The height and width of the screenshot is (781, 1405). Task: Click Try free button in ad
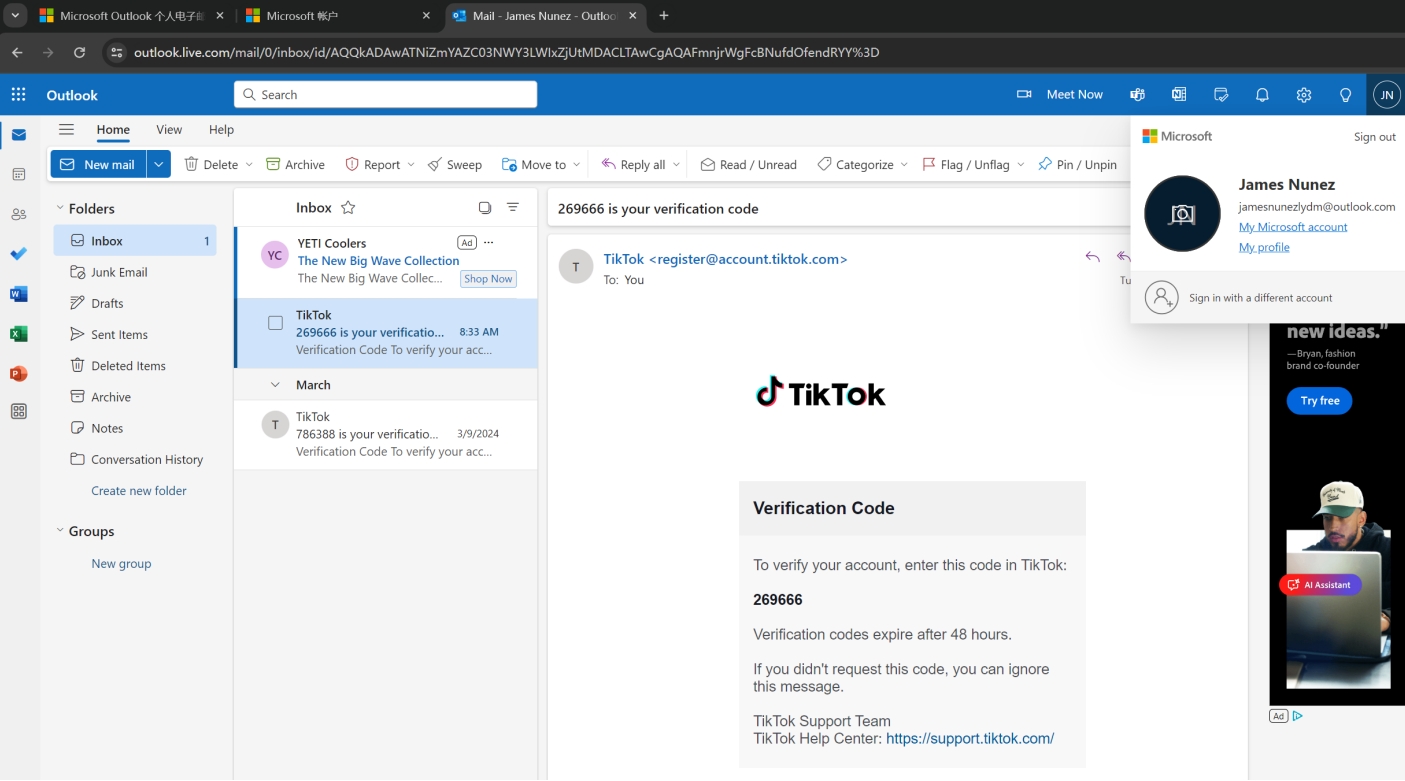pyautogui.click(x=1319, y=401)
